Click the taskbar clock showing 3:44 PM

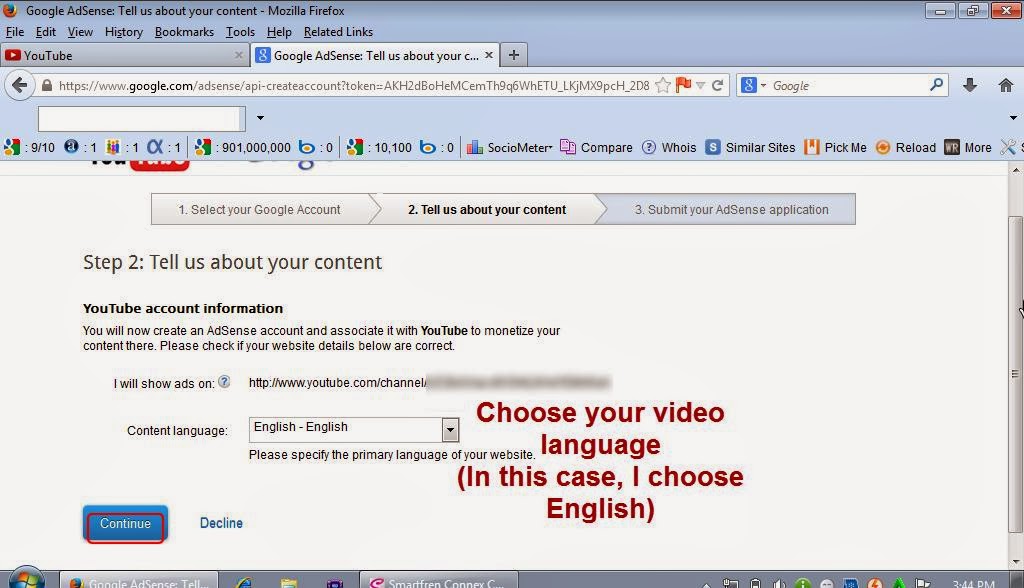coord(974,583)
